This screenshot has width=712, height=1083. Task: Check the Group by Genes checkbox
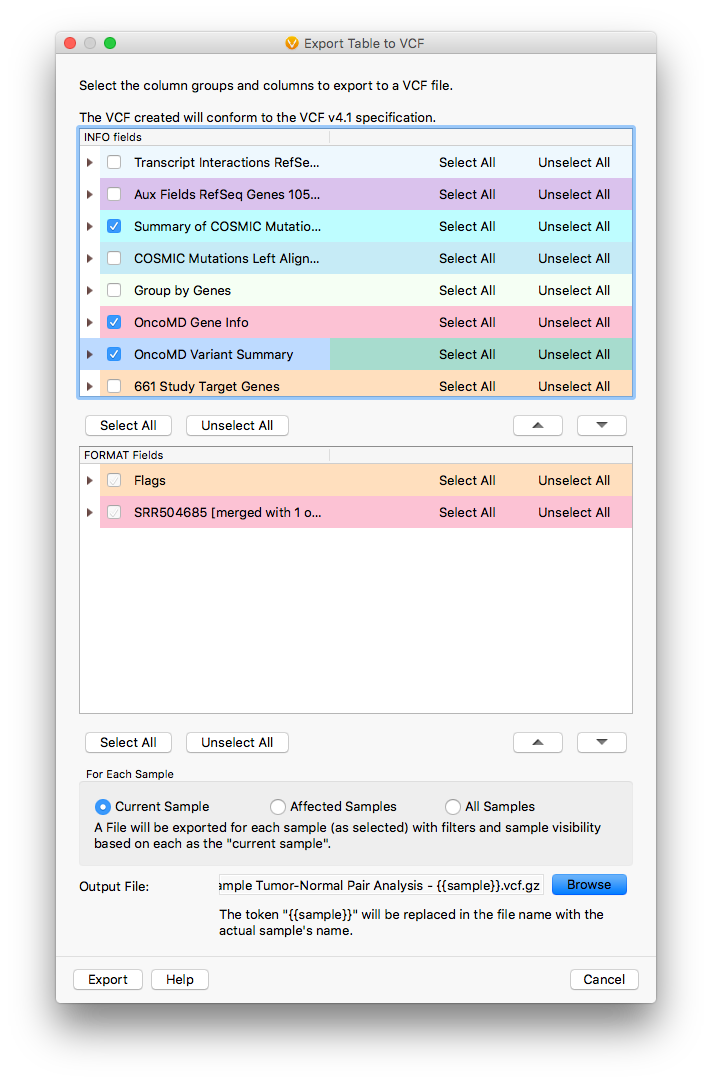pos(114,290)
